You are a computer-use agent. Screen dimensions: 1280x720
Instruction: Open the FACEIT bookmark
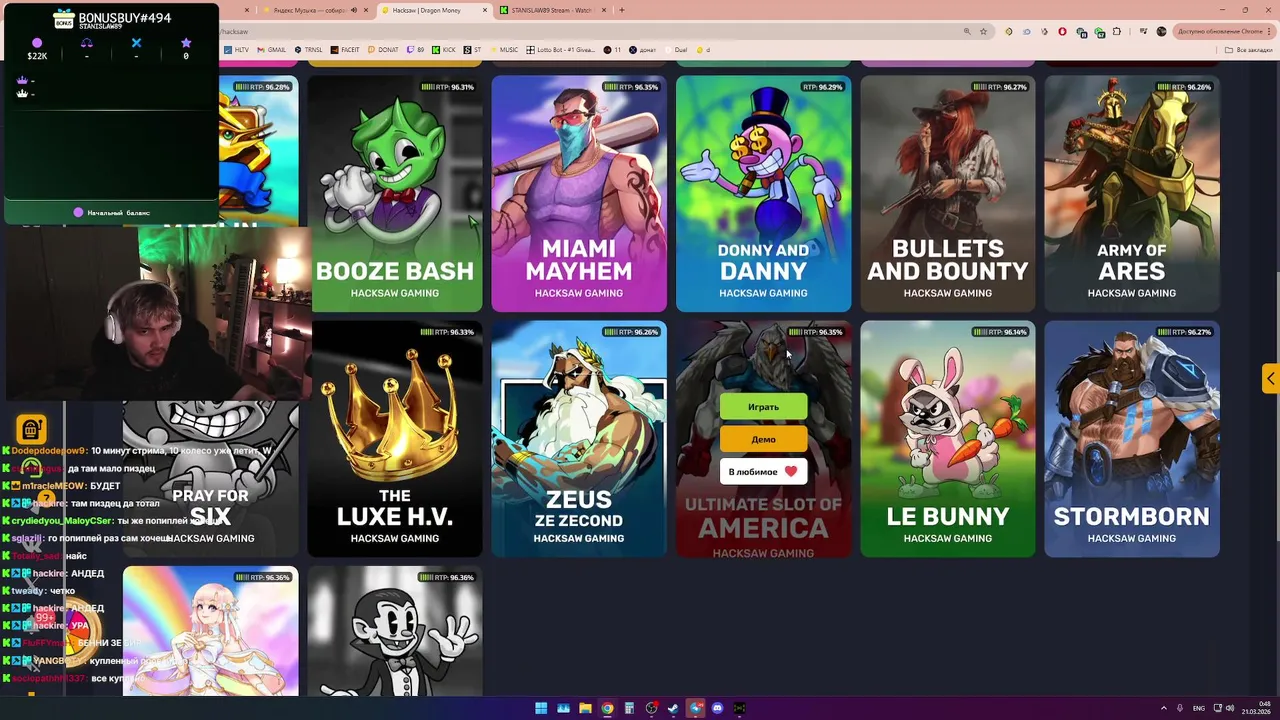(345, 49)
